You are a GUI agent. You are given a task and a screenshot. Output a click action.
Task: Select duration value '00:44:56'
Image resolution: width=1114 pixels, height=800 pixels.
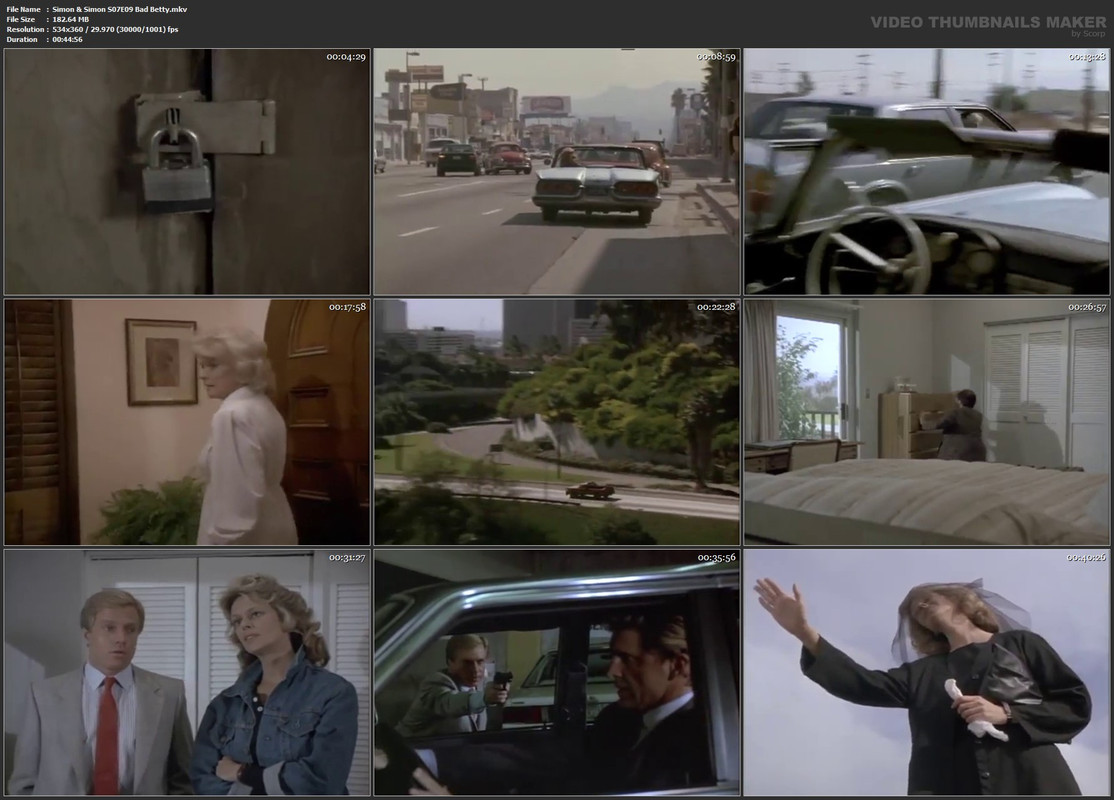click(67, 39)
